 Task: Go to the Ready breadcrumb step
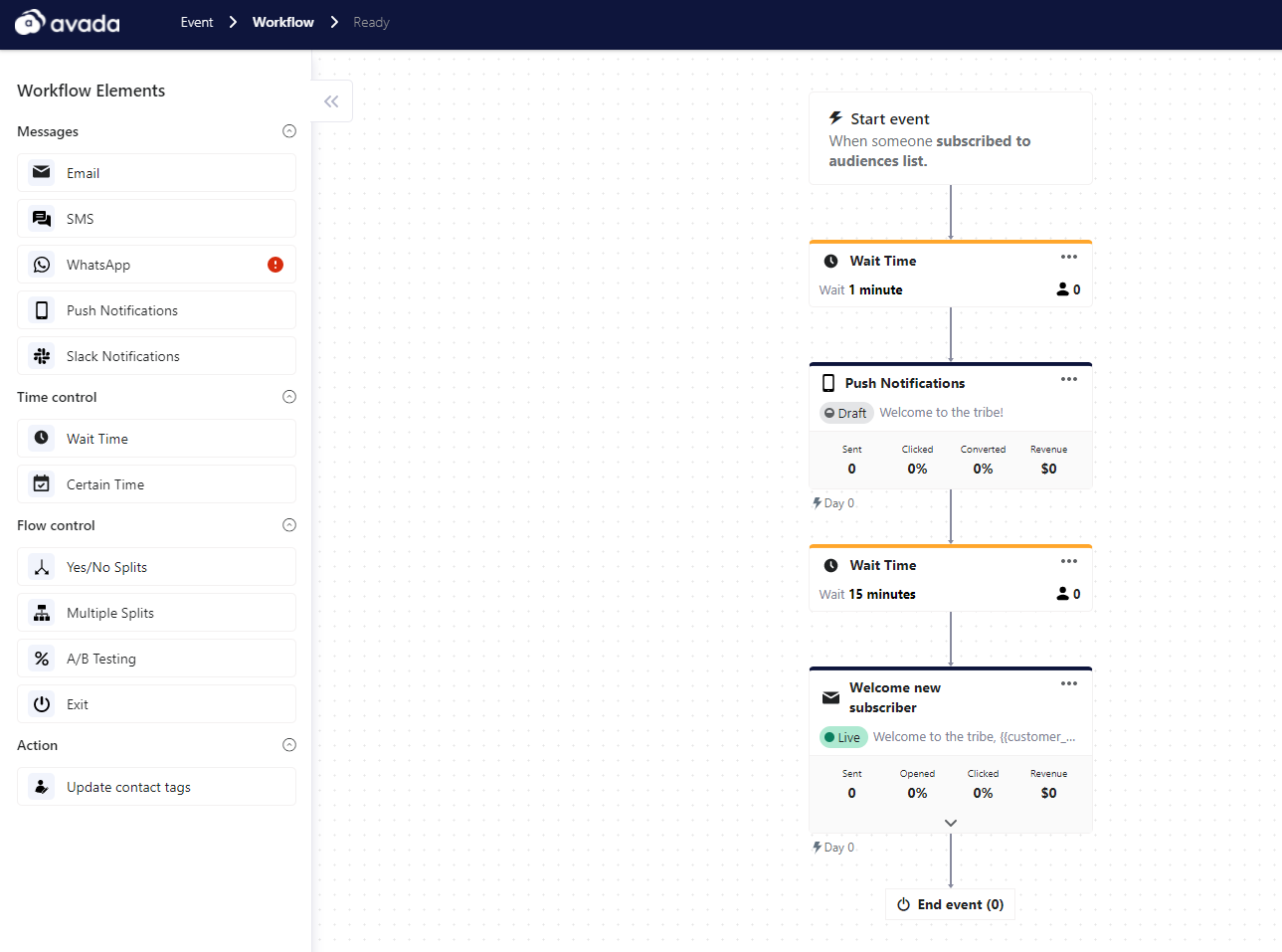tap(371, 22)
